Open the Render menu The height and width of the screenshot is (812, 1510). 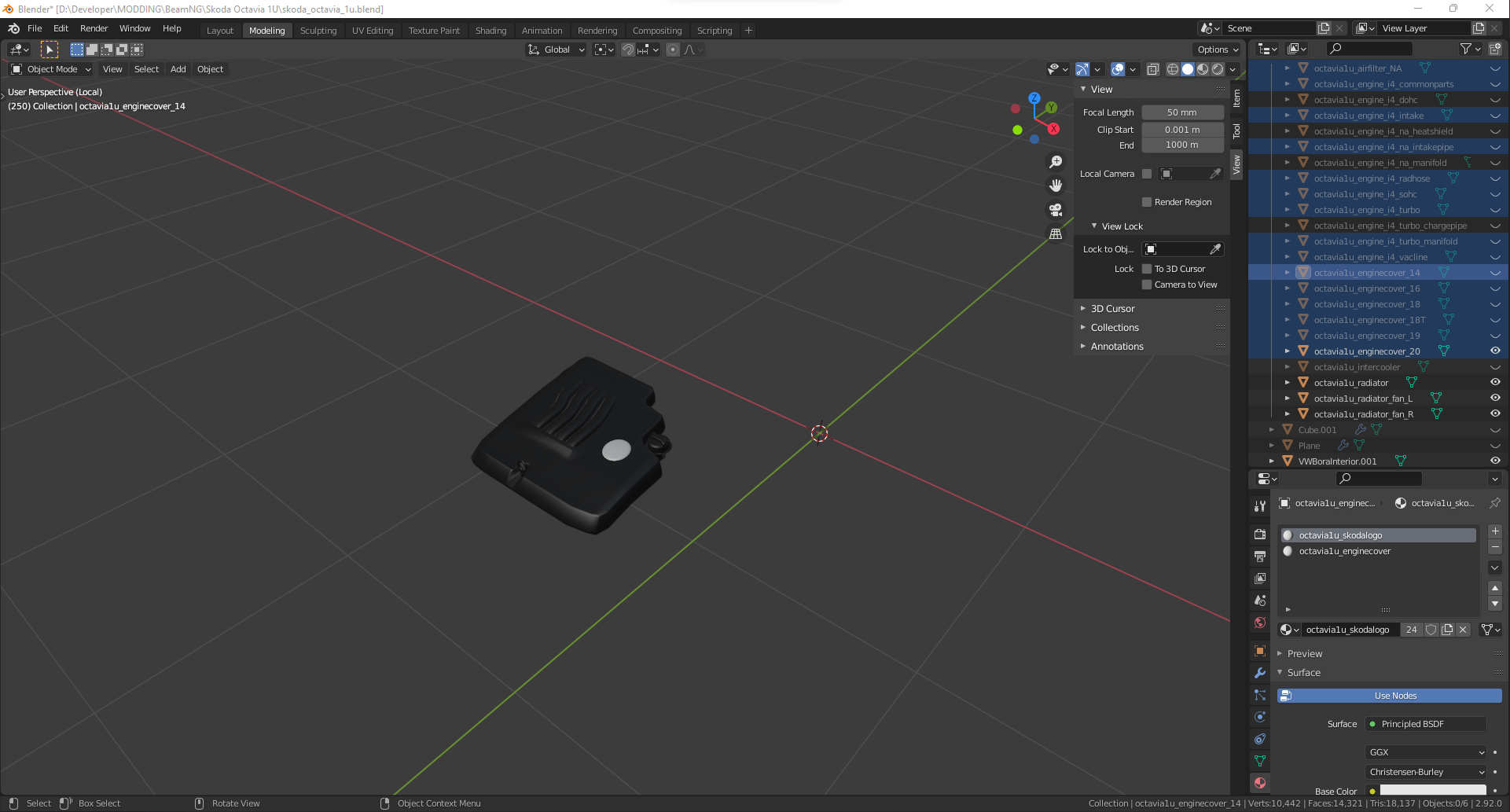coord(94,28)
